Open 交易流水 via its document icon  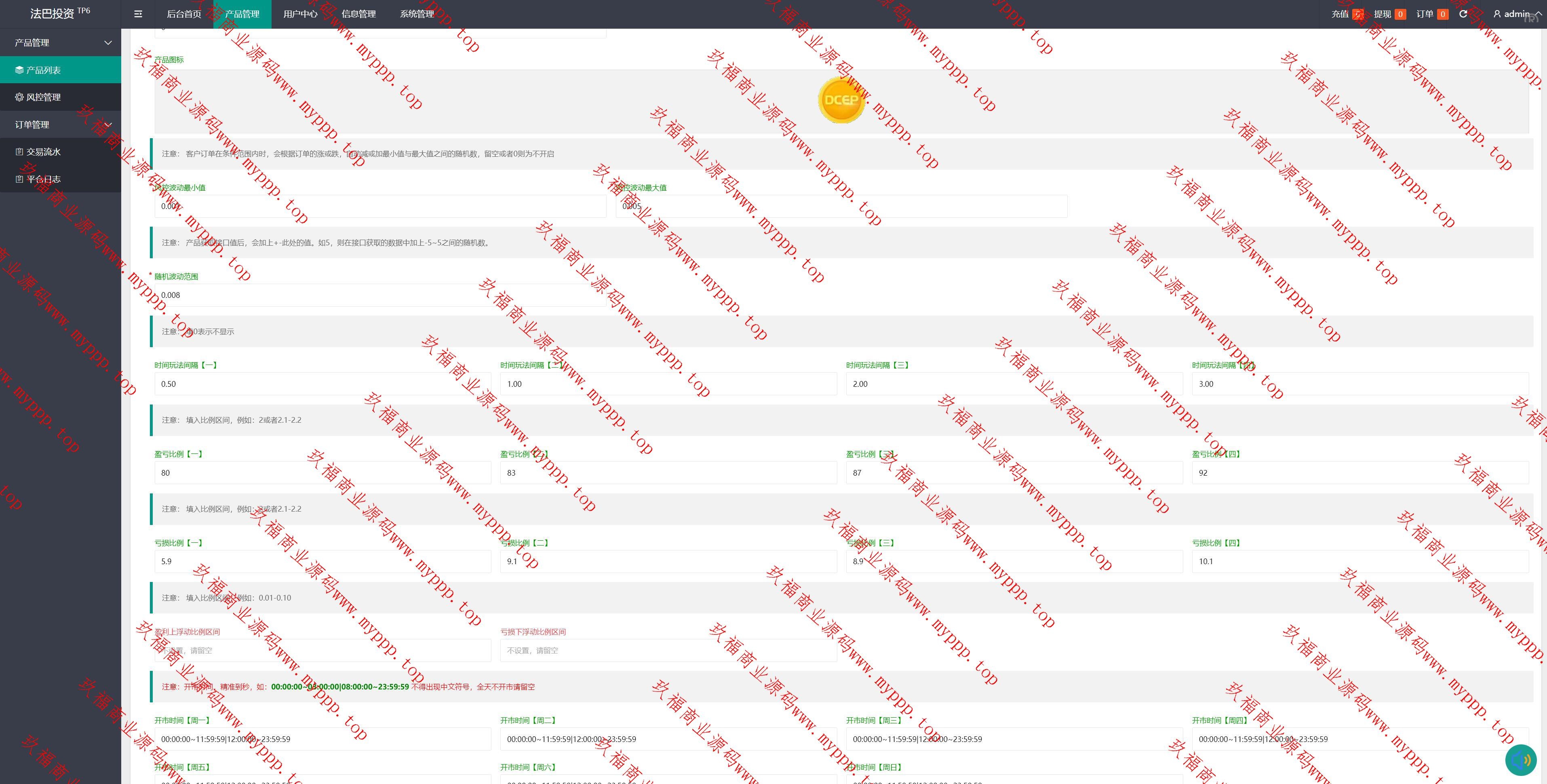pos(19,152)
